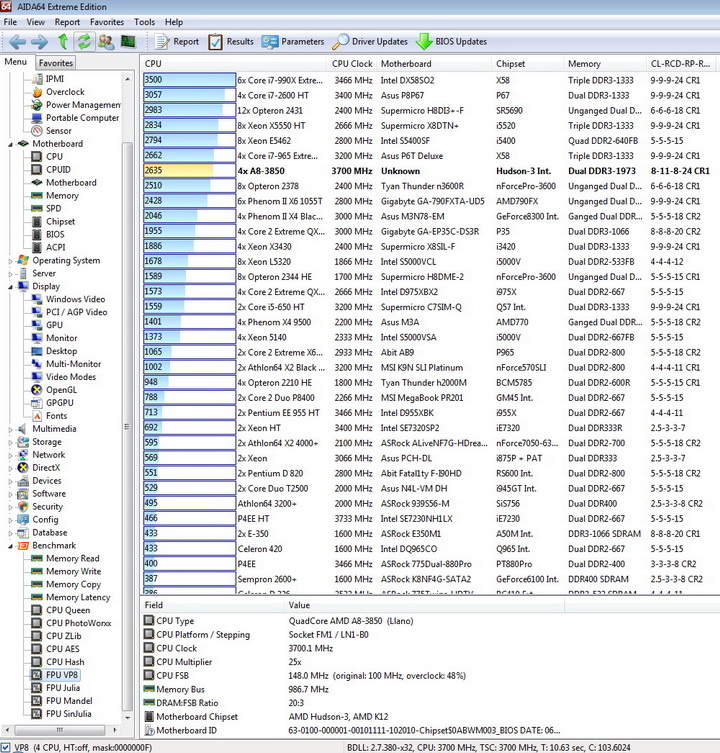Check BIOS Updates in toolbar
This screenshot has width=720, height=753.
tap(452, 42)
